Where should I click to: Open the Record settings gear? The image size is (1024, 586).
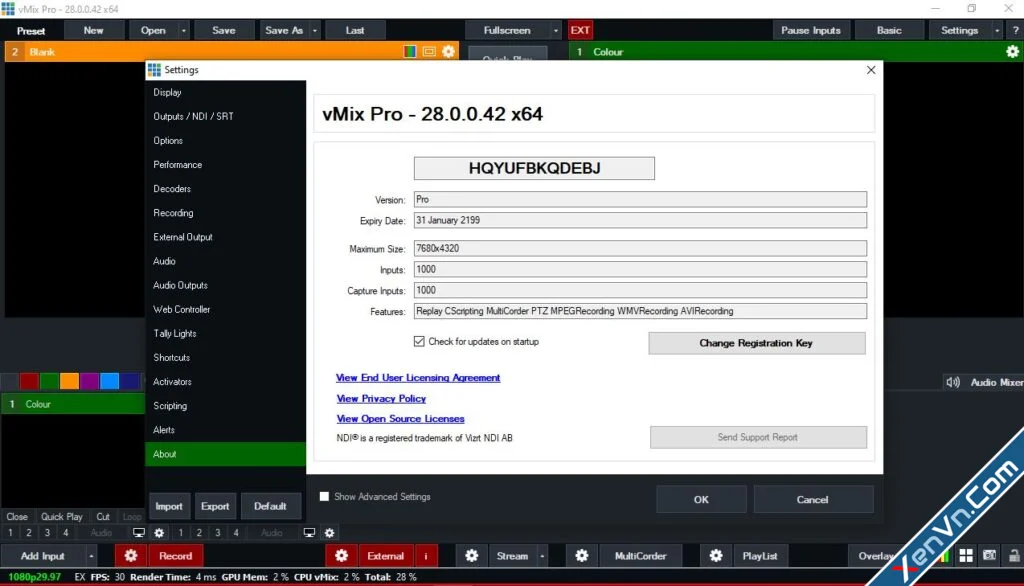131,556
